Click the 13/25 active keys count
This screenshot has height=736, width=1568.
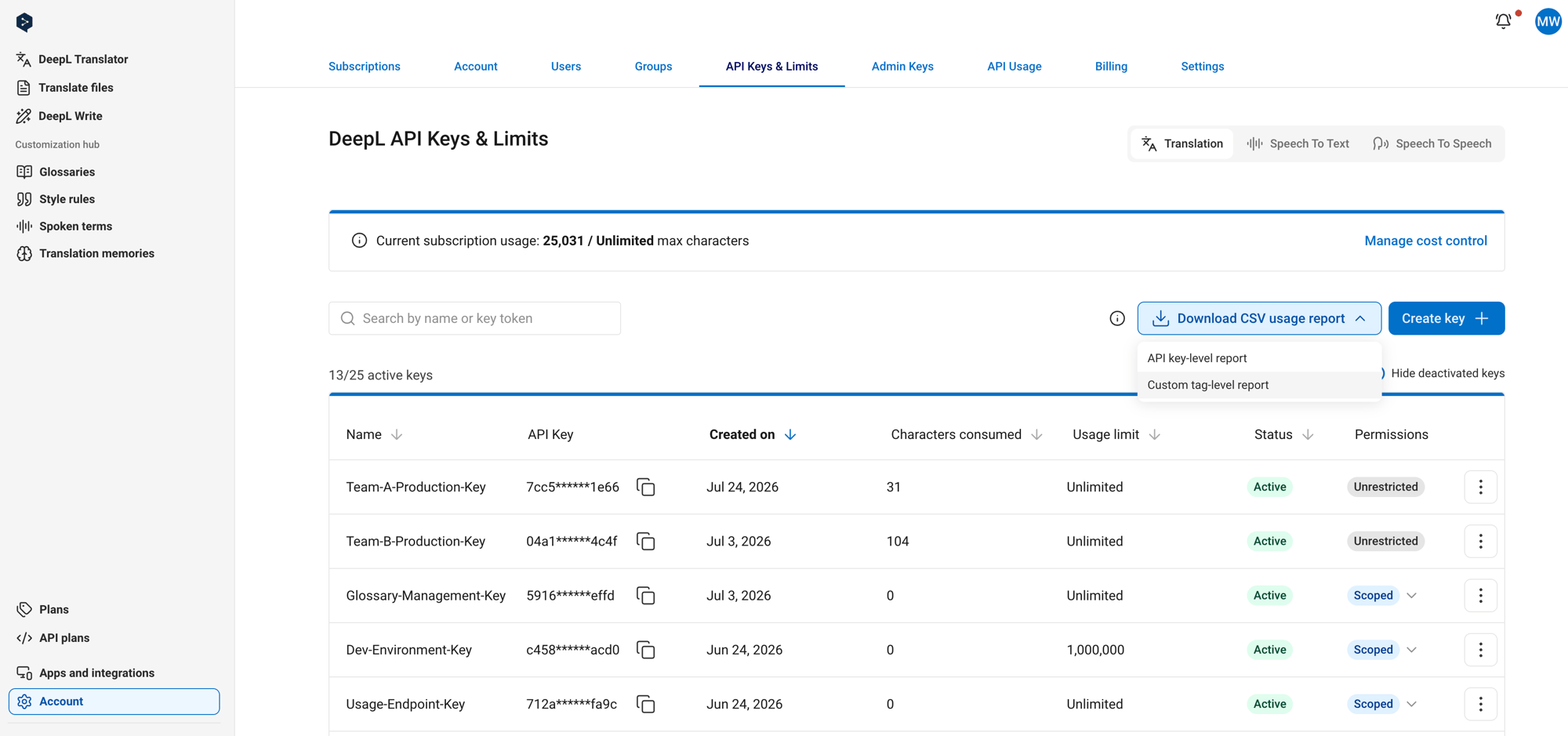pos(380,375)
